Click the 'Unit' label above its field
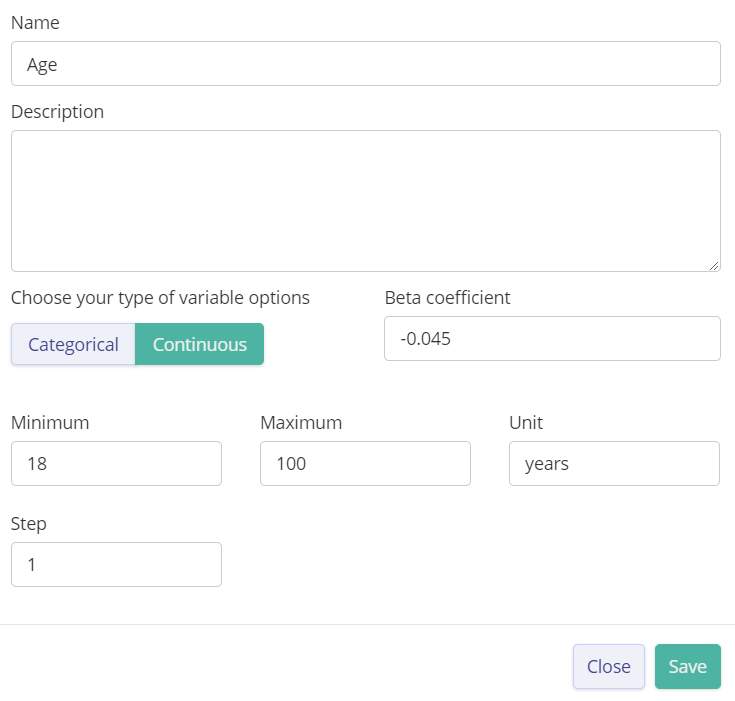The width and height of the screenshot is (735, 701). pyautogui.click(x=526, y=422)
